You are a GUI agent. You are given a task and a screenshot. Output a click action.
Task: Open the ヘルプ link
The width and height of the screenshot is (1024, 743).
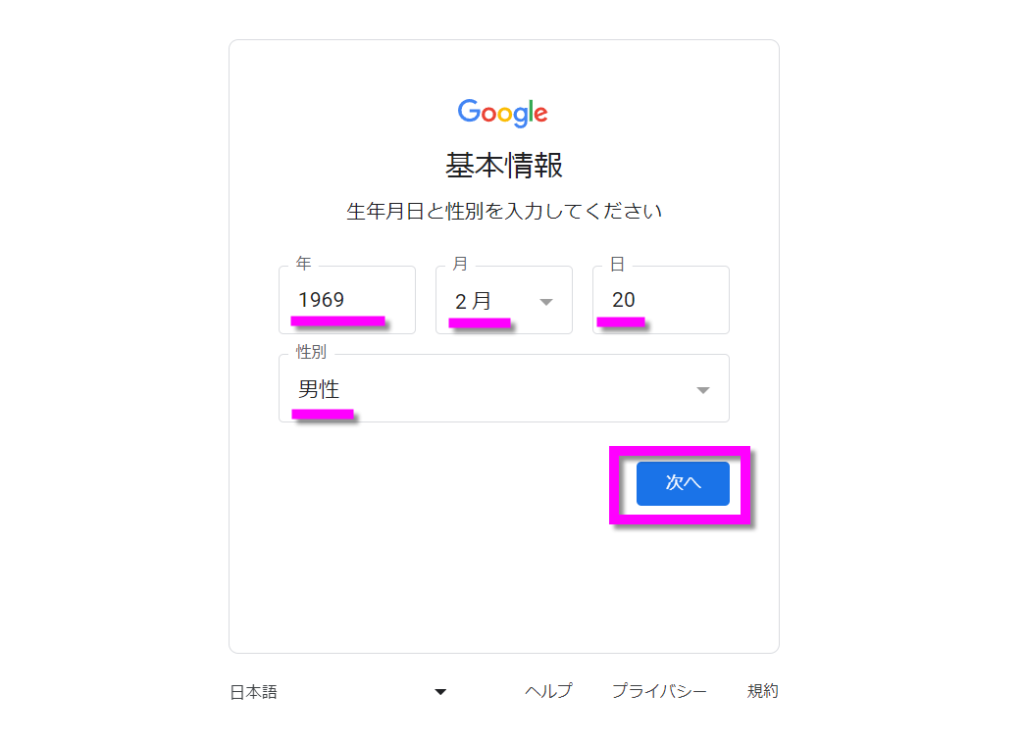coord(549,691)
